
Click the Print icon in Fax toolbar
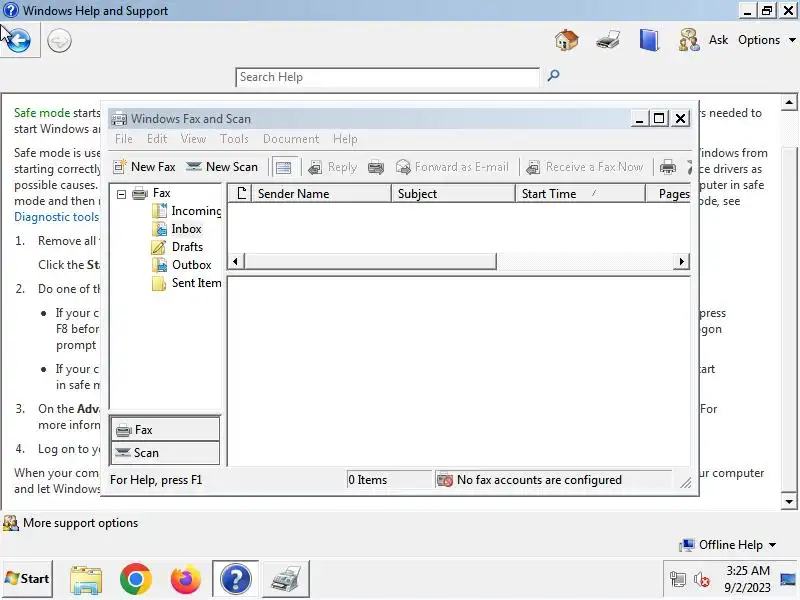(668, 167)
